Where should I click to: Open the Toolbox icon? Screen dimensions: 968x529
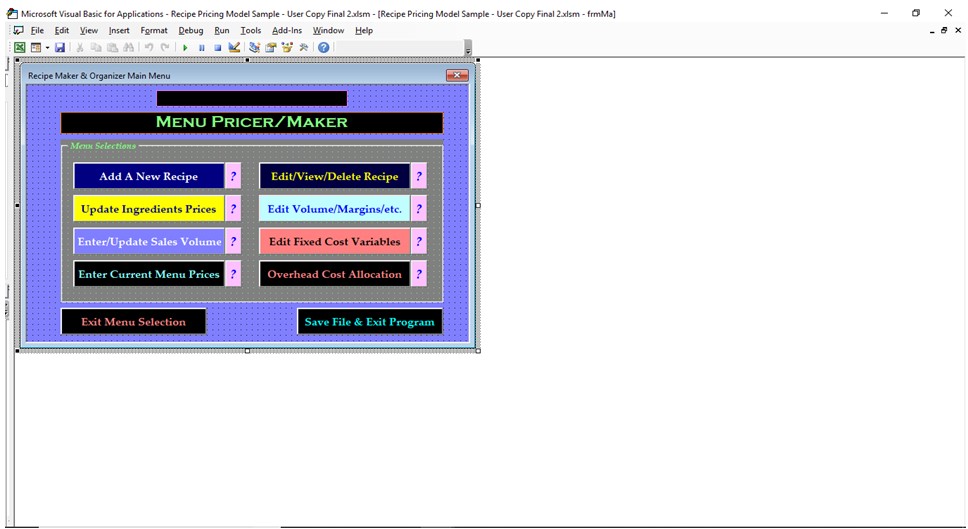coord(303,47)
